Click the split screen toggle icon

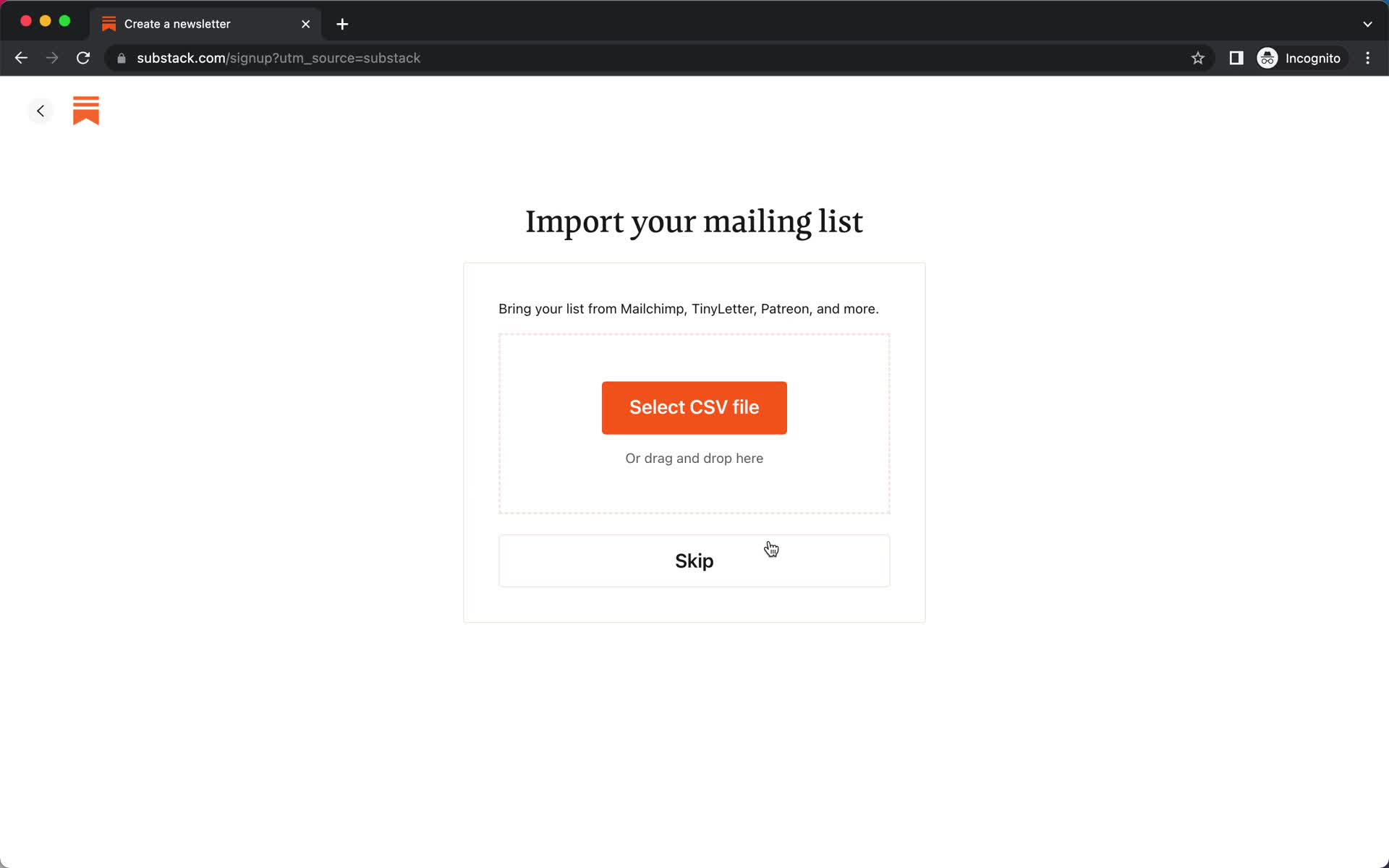click(x=1236, y=58)
